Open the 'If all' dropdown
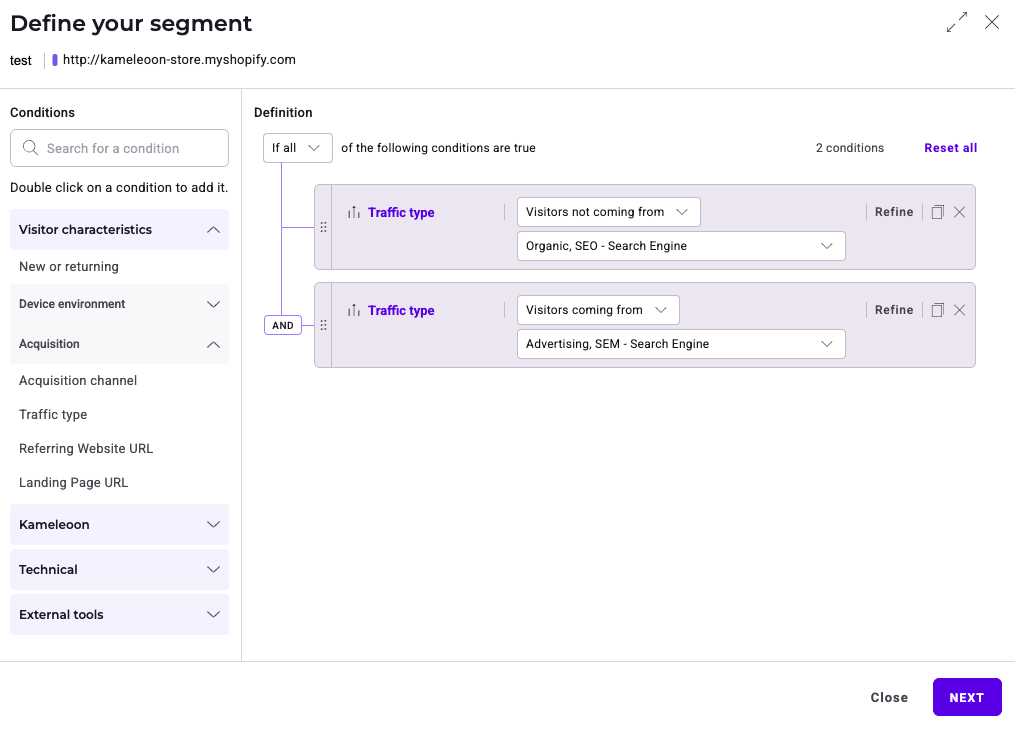The height and width of the screenshot is (729, 1015). click(298, 148)
